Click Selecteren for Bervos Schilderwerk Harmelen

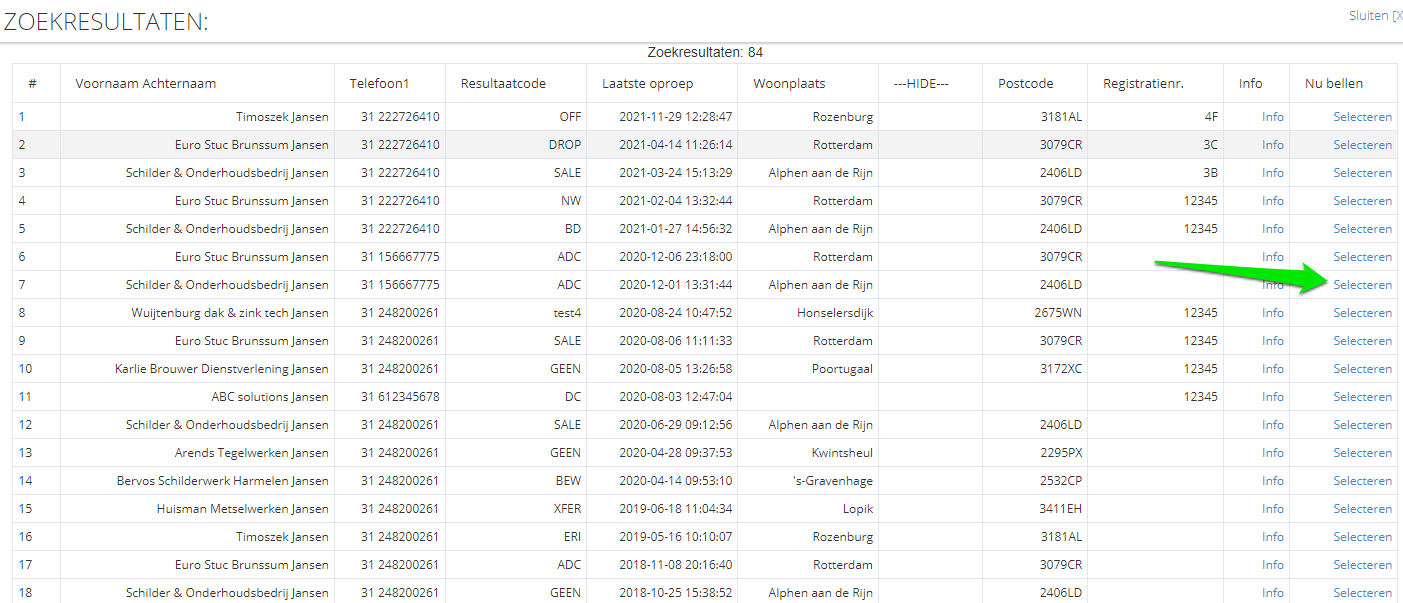[x=1362, y=481]
